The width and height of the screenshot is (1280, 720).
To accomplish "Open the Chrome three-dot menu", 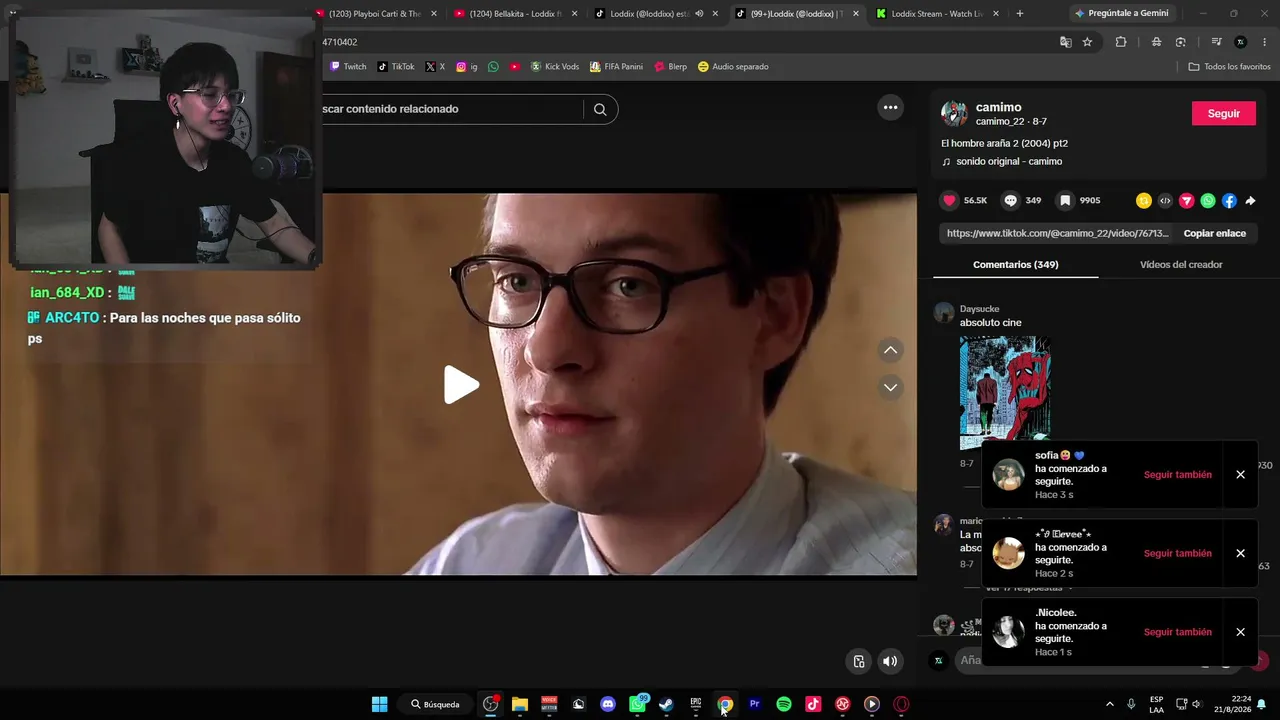I will point(1265,42).
